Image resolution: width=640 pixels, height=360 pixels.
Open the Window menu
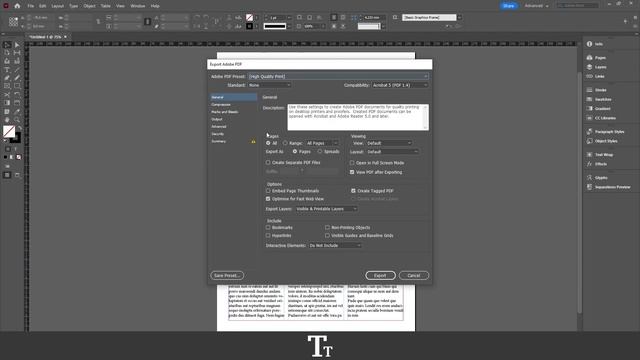coord(138,6)
